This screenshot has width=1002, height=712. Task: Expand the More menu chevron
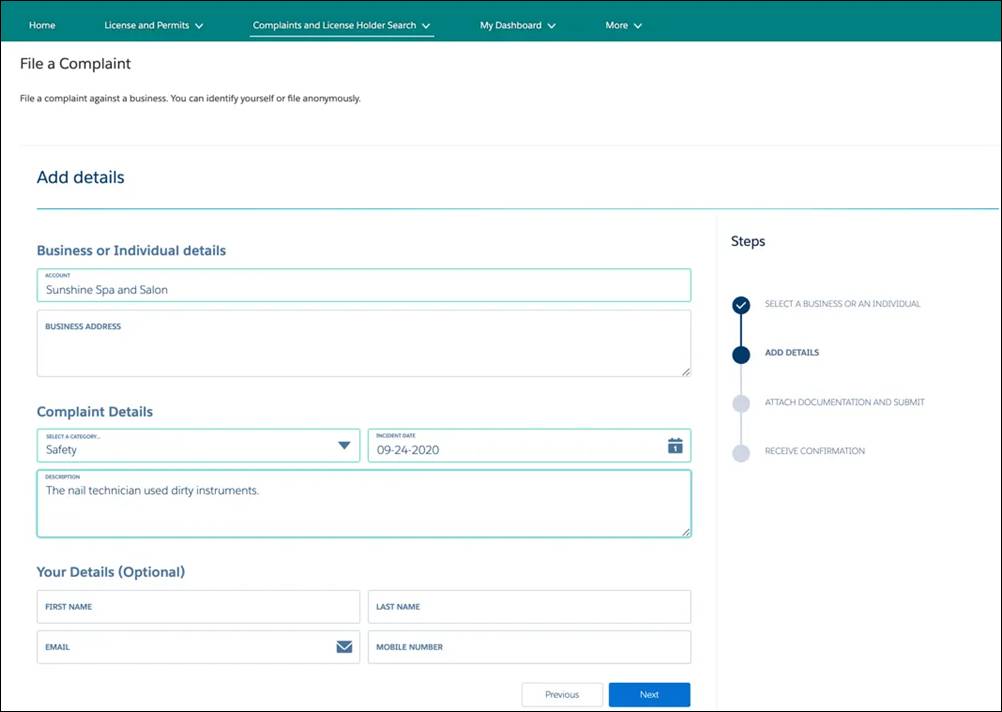tap(637, 26)
